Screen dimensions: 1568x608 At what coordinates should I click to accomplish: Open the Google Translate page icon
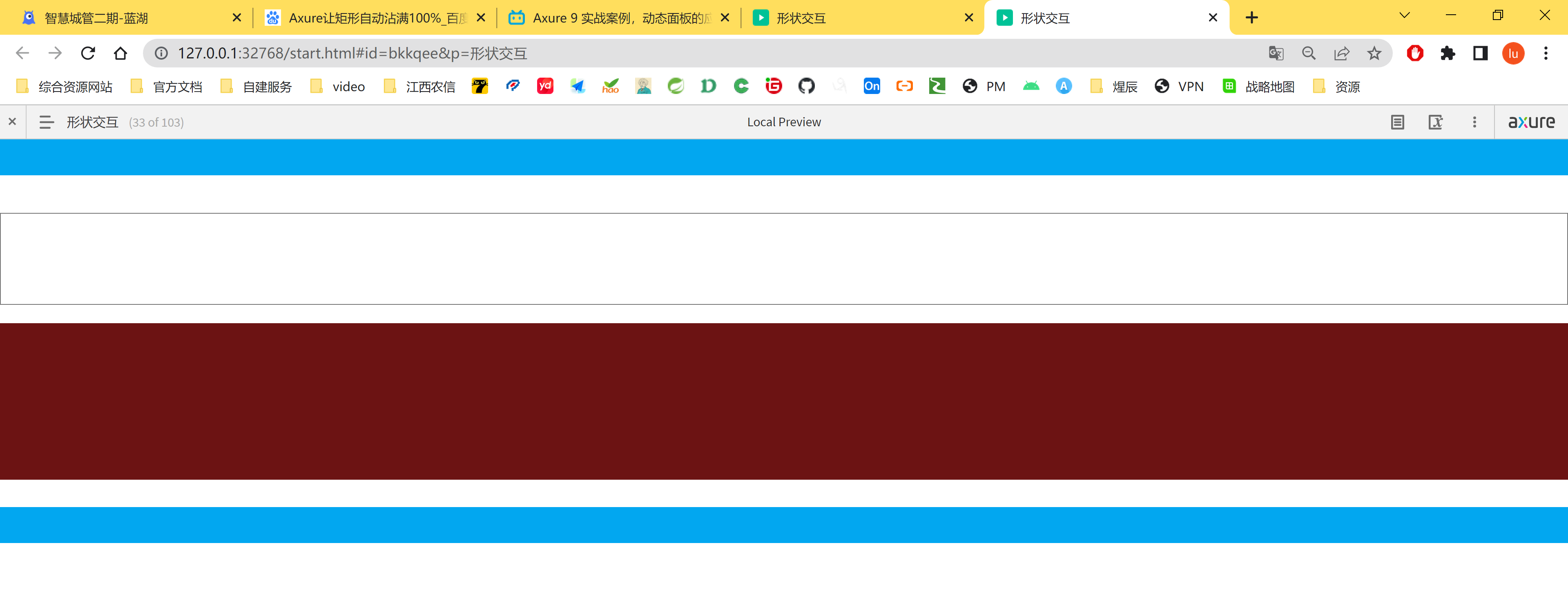coord(1276,54)
